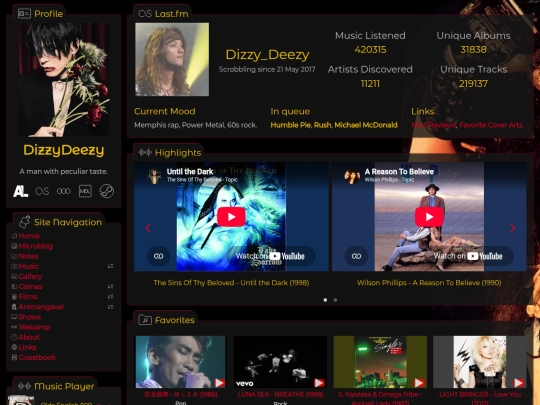Expand the Animangavel submenu

pyautogui.click(x=111, y=307)
